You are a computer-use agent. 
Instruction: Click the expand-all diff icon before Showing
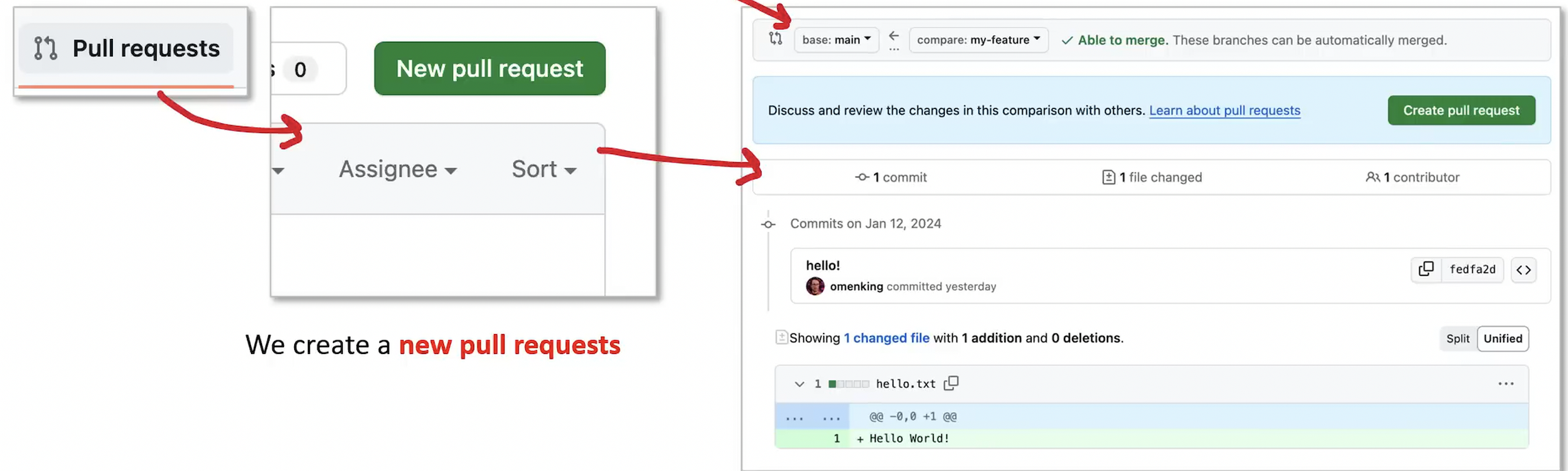(781, 338)
